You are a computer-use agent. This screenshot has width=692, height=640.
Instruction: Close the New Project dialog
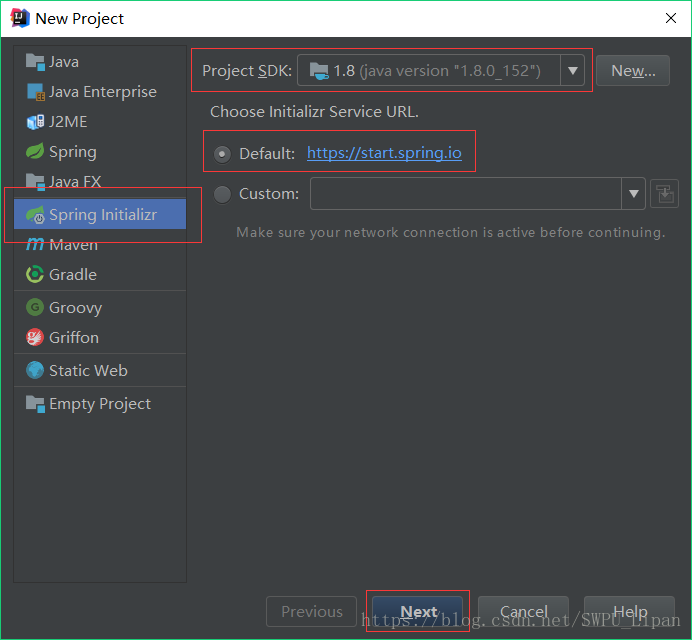(671, 18)
